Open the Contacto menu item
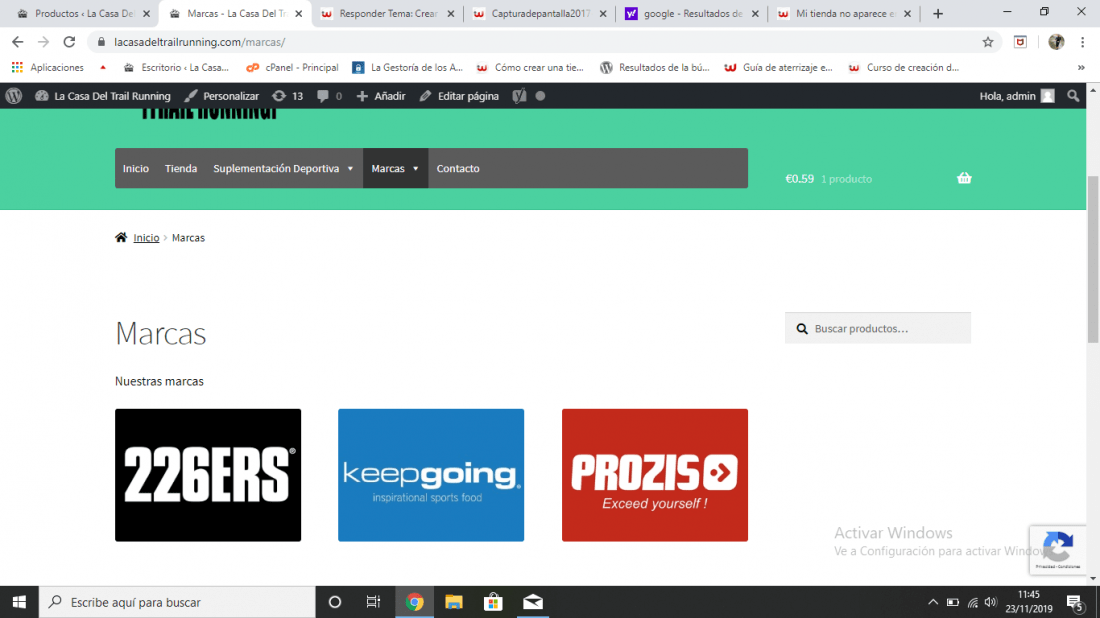1100x618 pixels. tap(458, 168)
